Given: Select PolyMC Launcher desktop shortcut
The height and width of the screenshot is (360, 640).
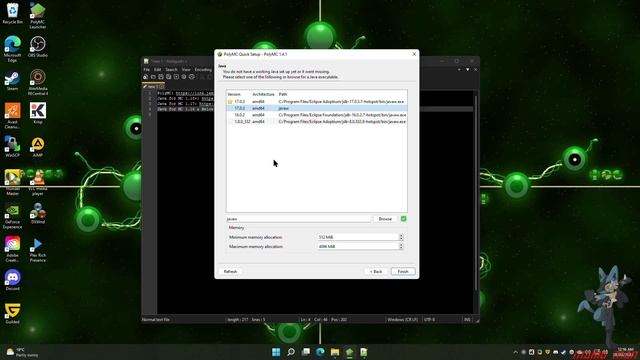Looking at the screenshot, I should pyautogui.click(x=38, y=16).
